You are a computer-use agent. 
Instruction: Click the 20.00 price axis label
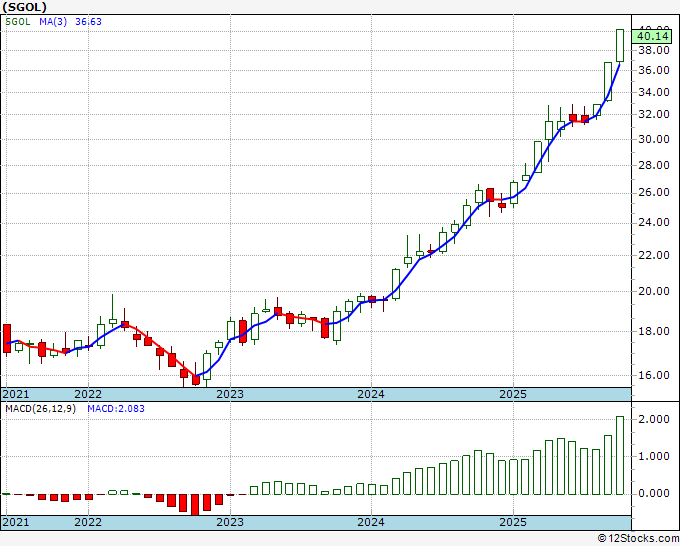654,291
